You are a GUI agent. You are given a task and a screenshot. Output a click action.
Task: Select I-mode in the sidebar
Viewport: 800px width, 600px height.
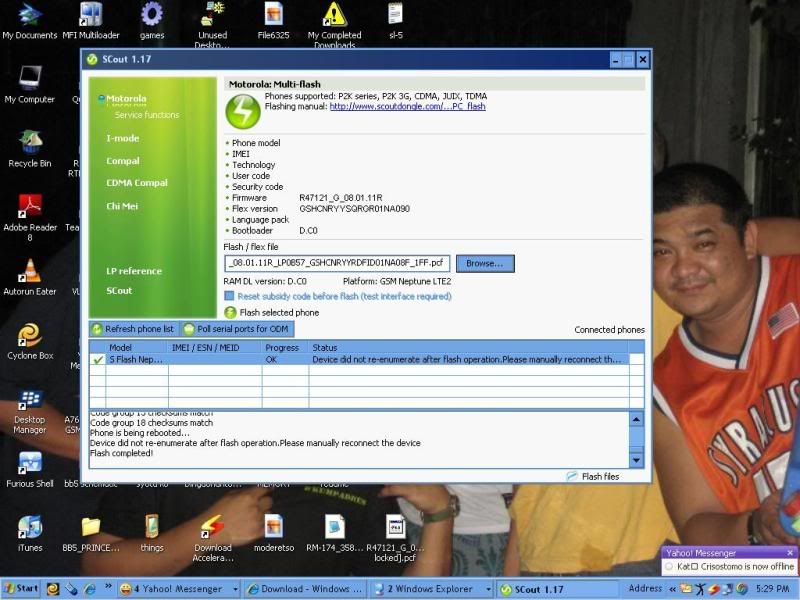tap(122, 138)
